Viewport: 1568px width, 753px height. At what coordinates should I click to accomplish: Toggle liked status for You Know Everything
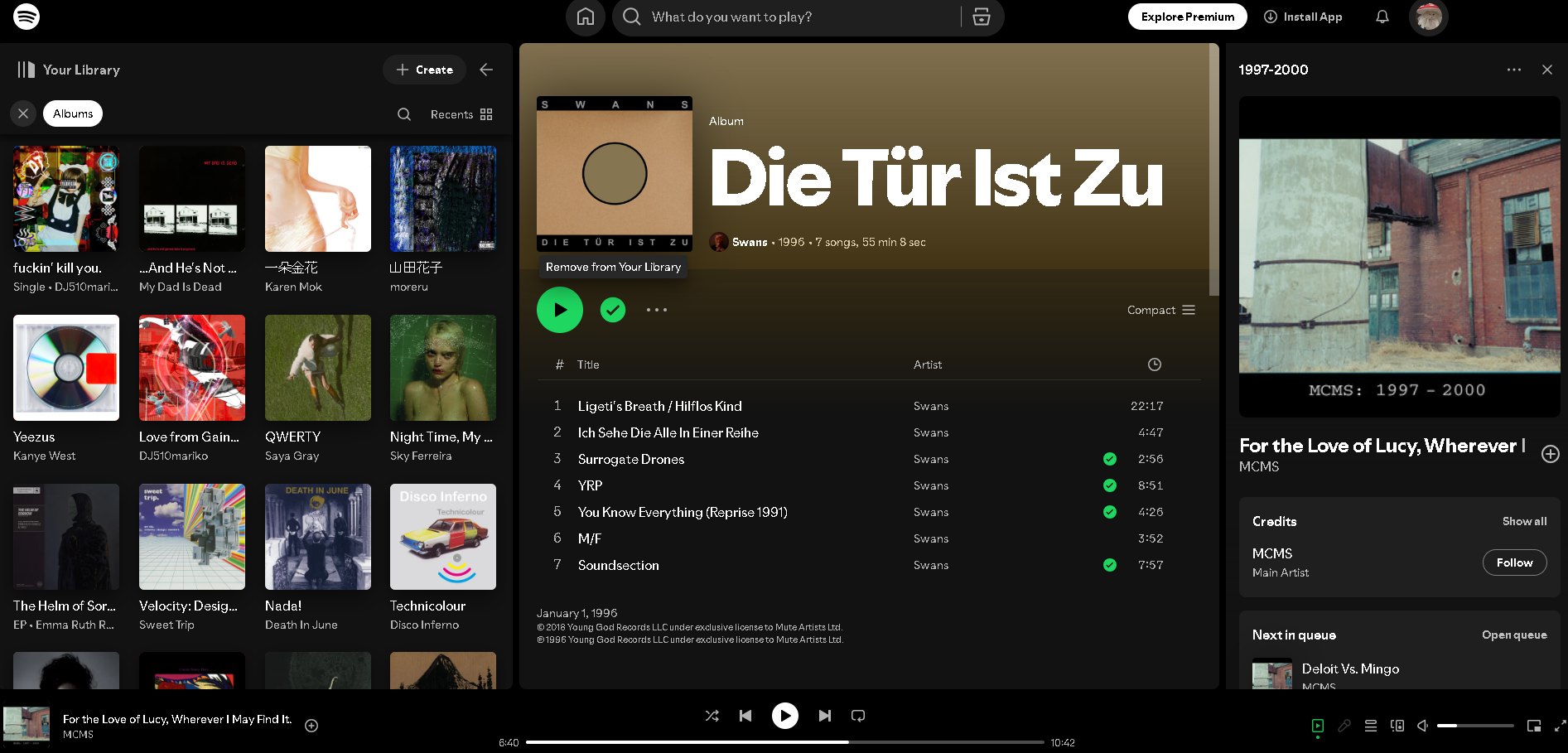tap(1110, 512)
